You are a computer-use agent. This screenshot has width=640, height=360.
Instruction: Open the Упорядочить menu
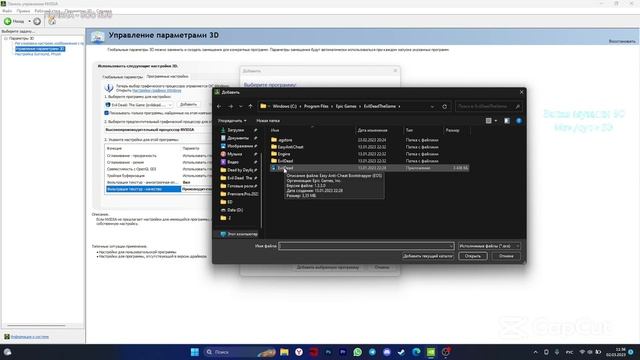click(x=232, y=121)
